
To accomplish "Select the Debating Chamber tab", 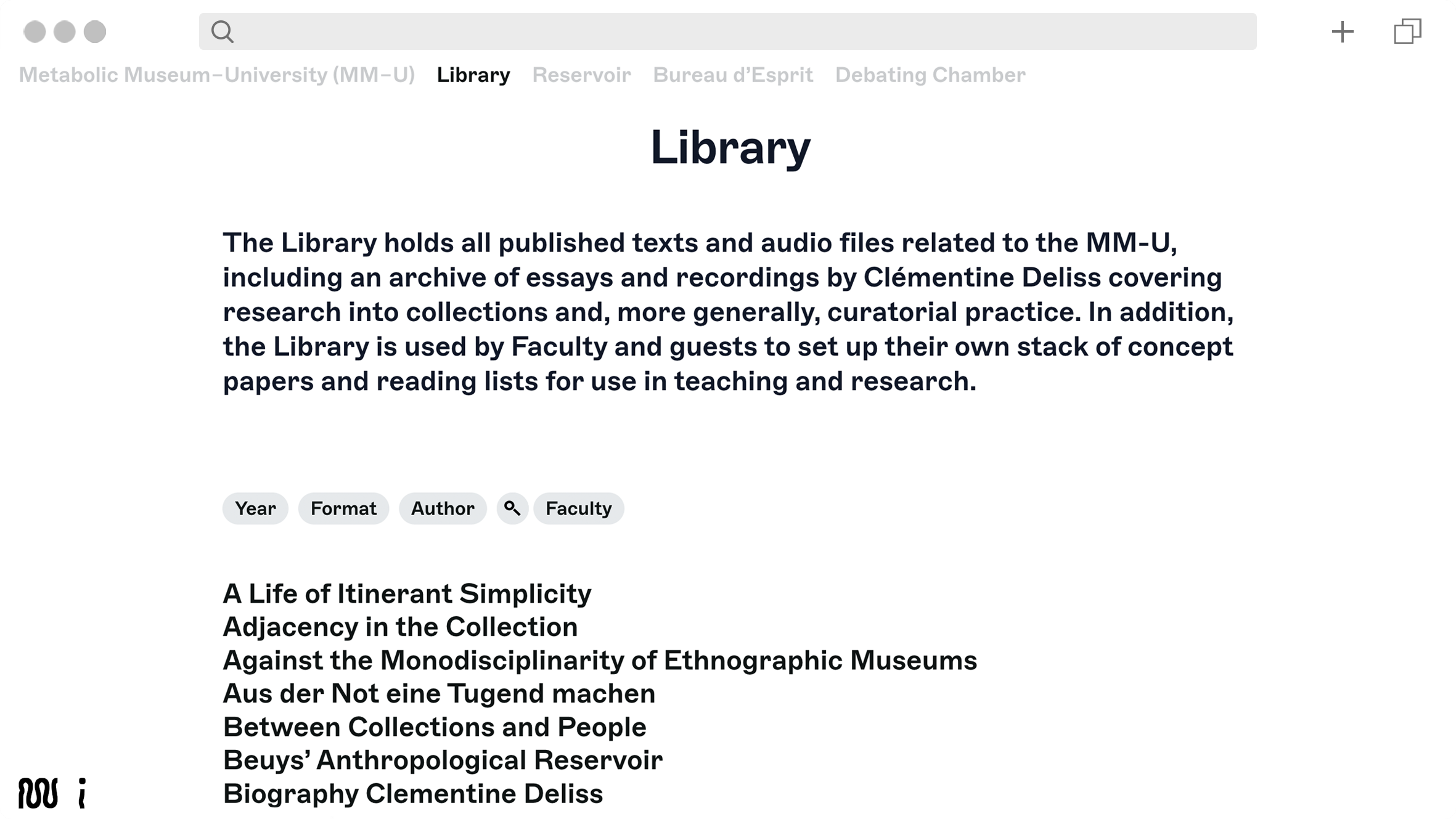I will coord(930,75).
